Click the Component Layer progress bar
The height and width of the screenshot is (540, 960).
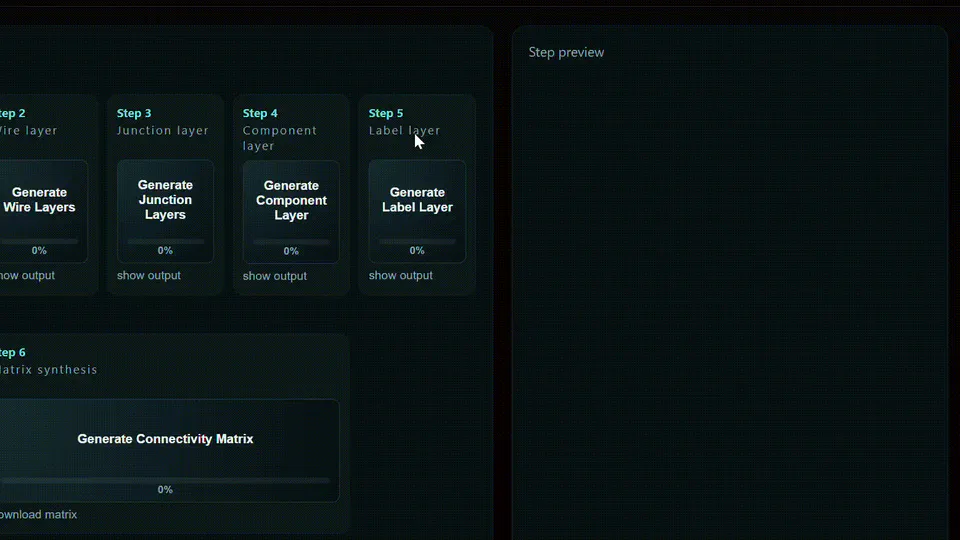(x=291, y=242)
